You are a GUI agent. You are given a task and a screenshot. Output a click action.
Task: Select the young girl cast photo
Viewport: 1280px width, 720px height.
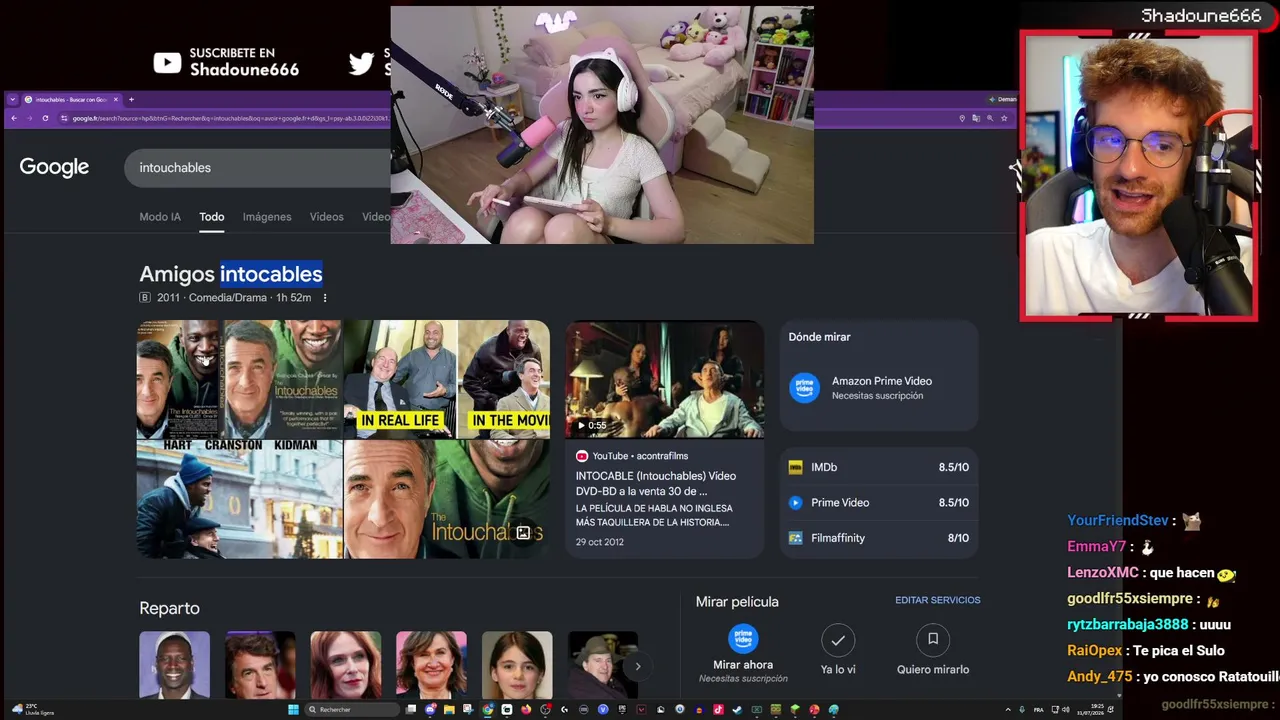click(x=517, y=665)
